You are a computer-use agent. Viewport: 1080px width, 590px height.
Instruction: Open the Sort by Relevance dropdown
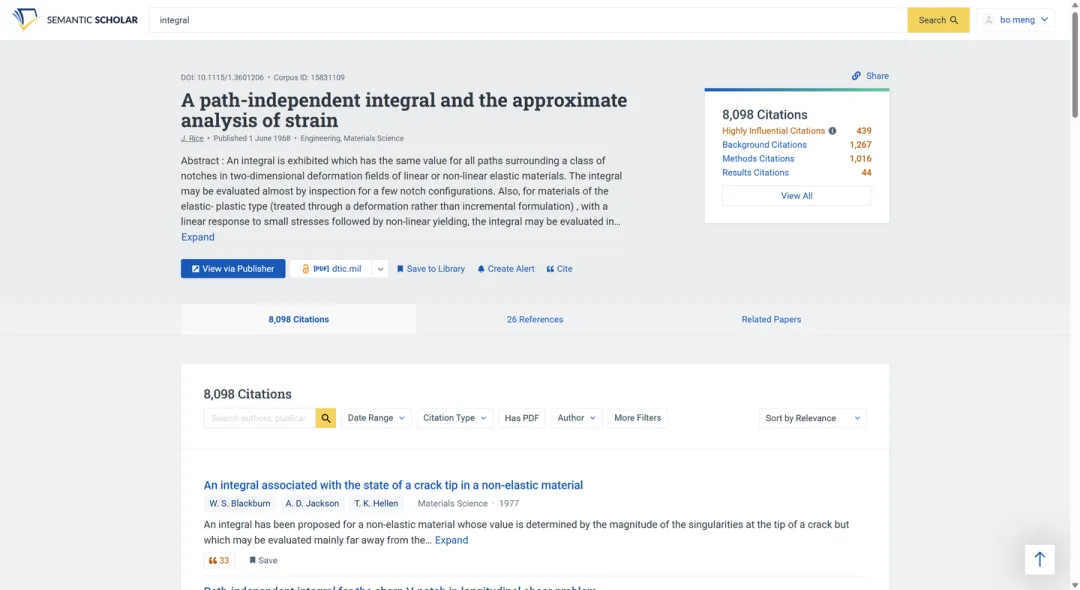click(x=812, y=417)
